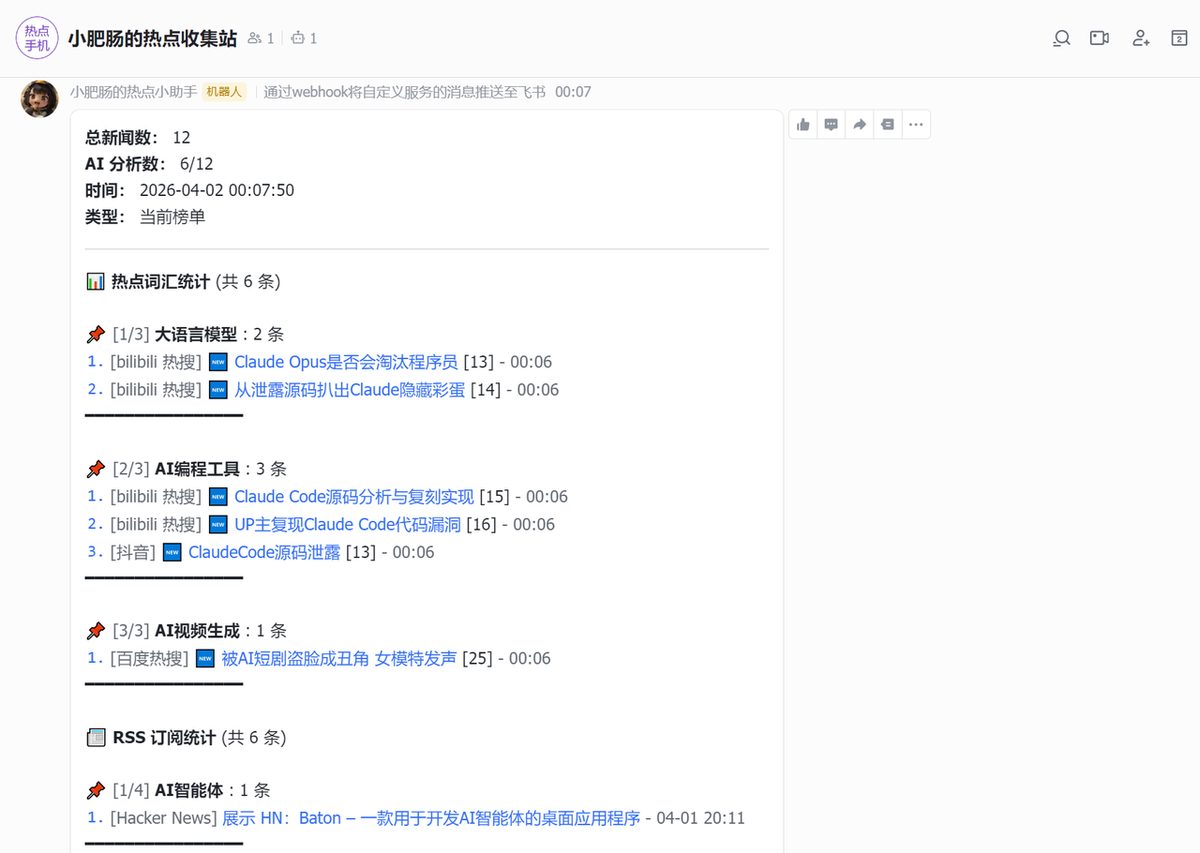Open the chat search icon
The height and width of the screenshot is (853, 1200).
coord(1062,38)
